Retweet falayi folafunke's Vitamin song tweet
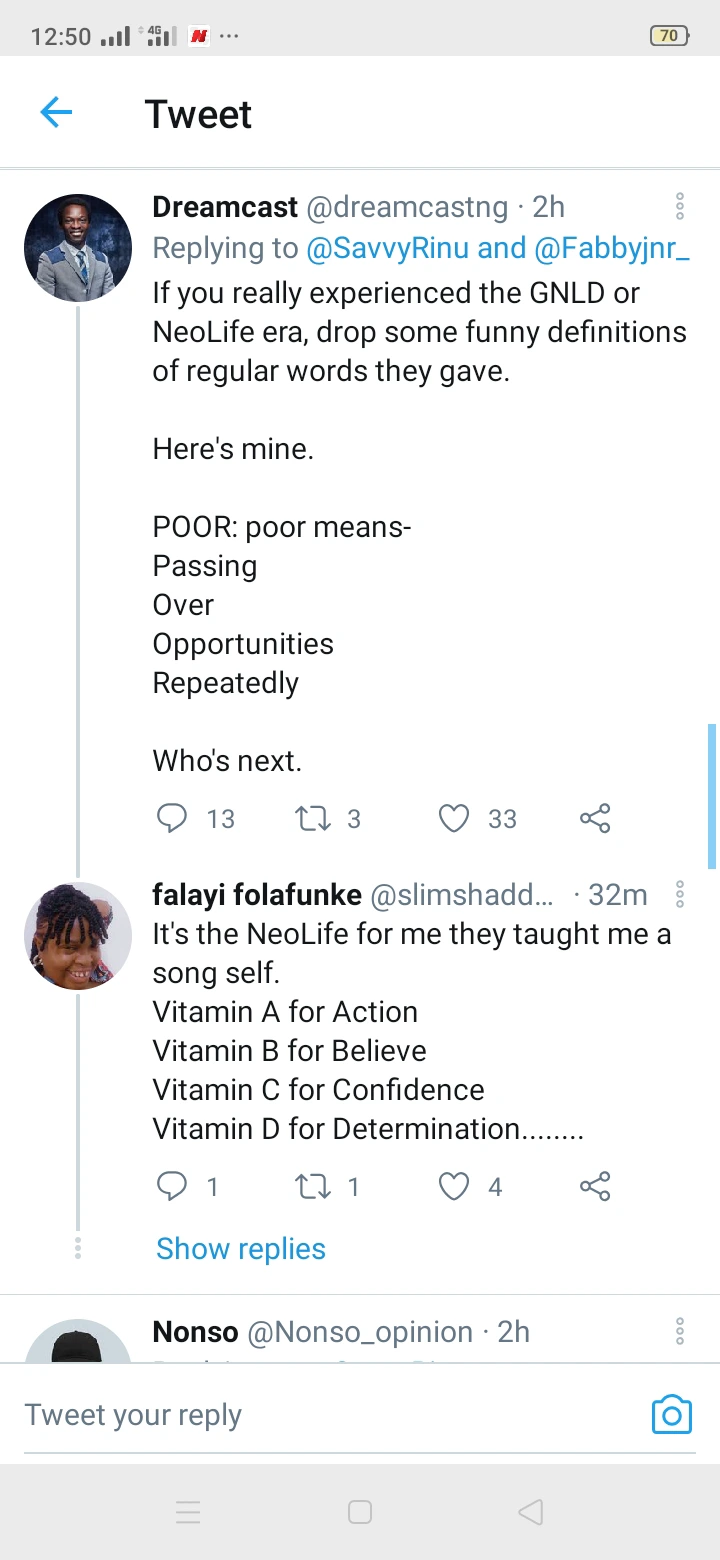720x1560 pixels. tap(313, 1187)
